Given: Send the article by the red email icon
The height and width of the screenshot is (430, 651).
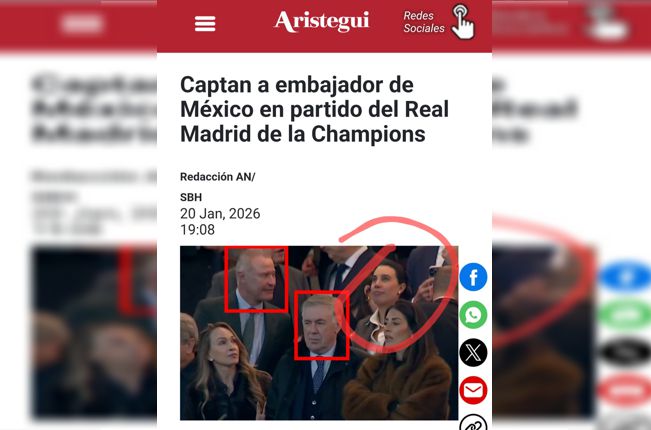Looking at the screenshot, I should 473,390.
